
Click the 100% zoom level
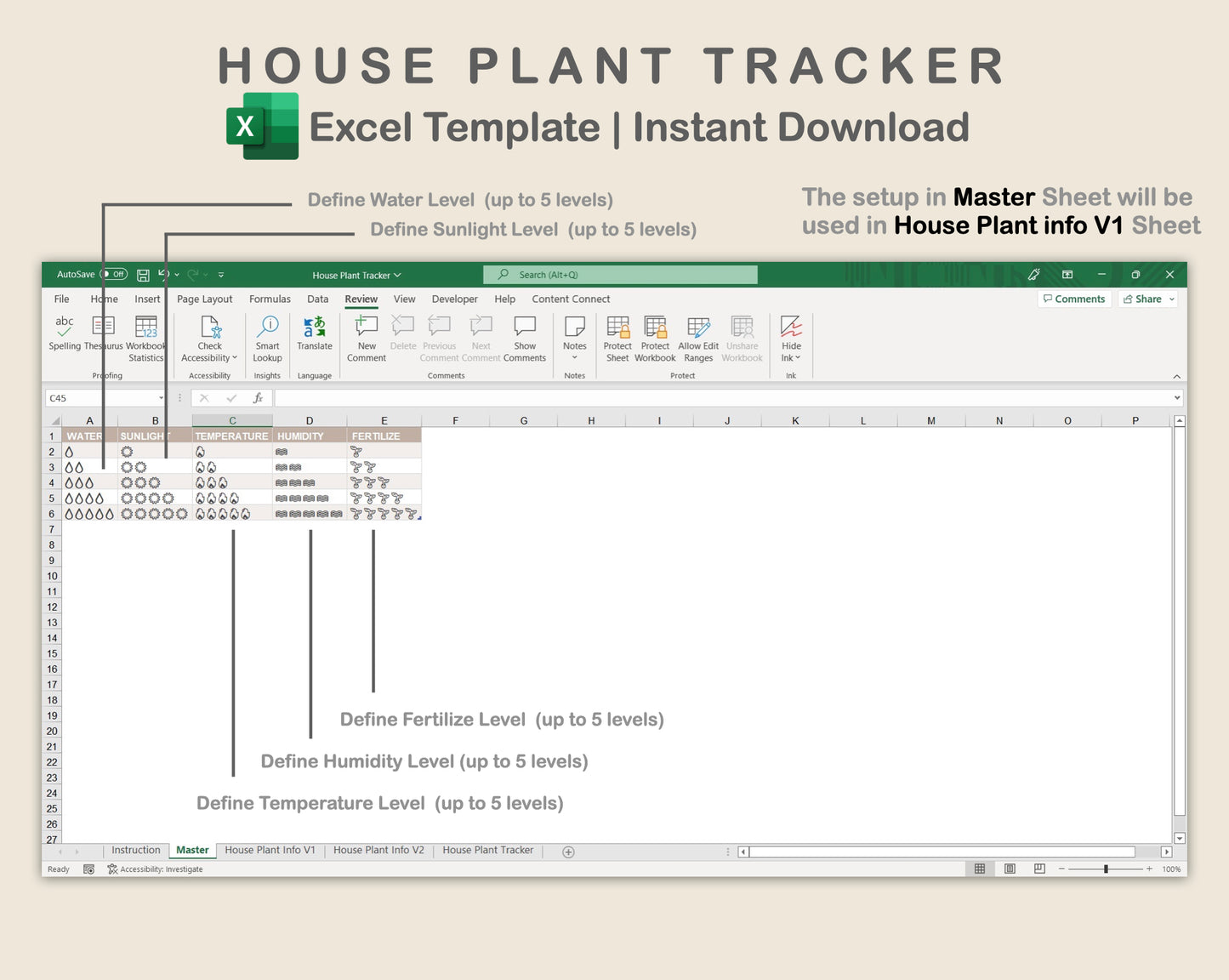tap(1171, 869)
